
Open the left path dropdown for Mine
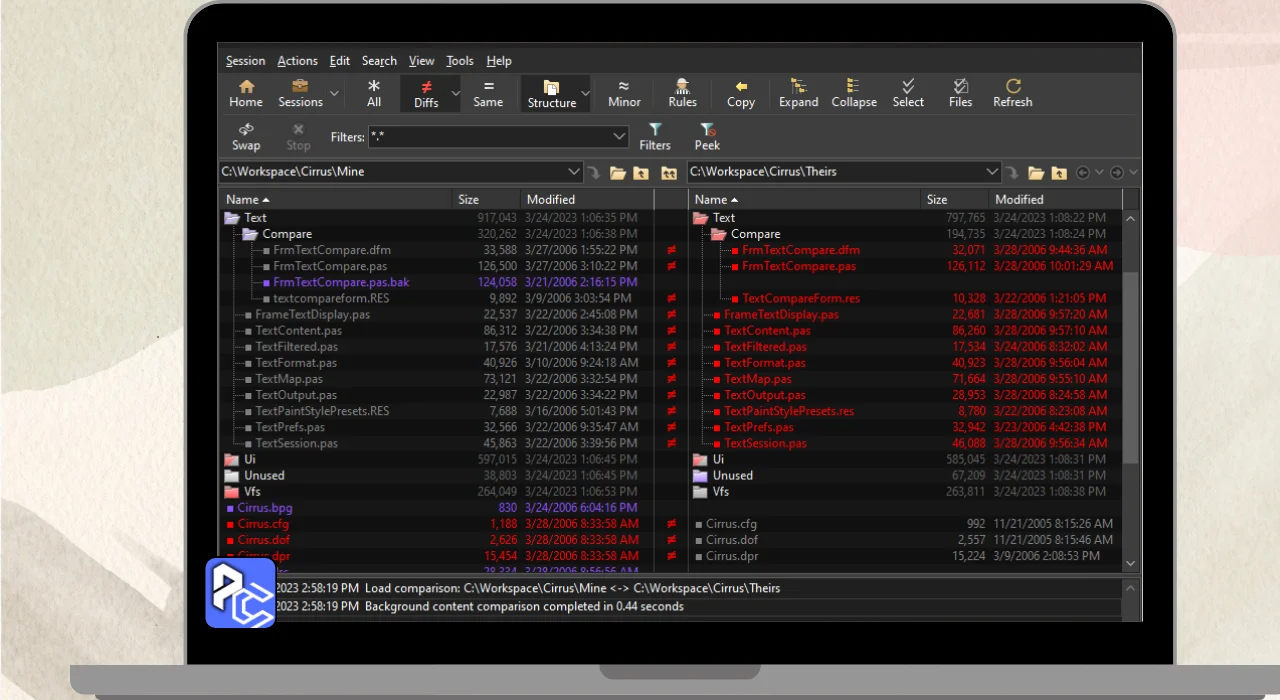click(573, 172)
